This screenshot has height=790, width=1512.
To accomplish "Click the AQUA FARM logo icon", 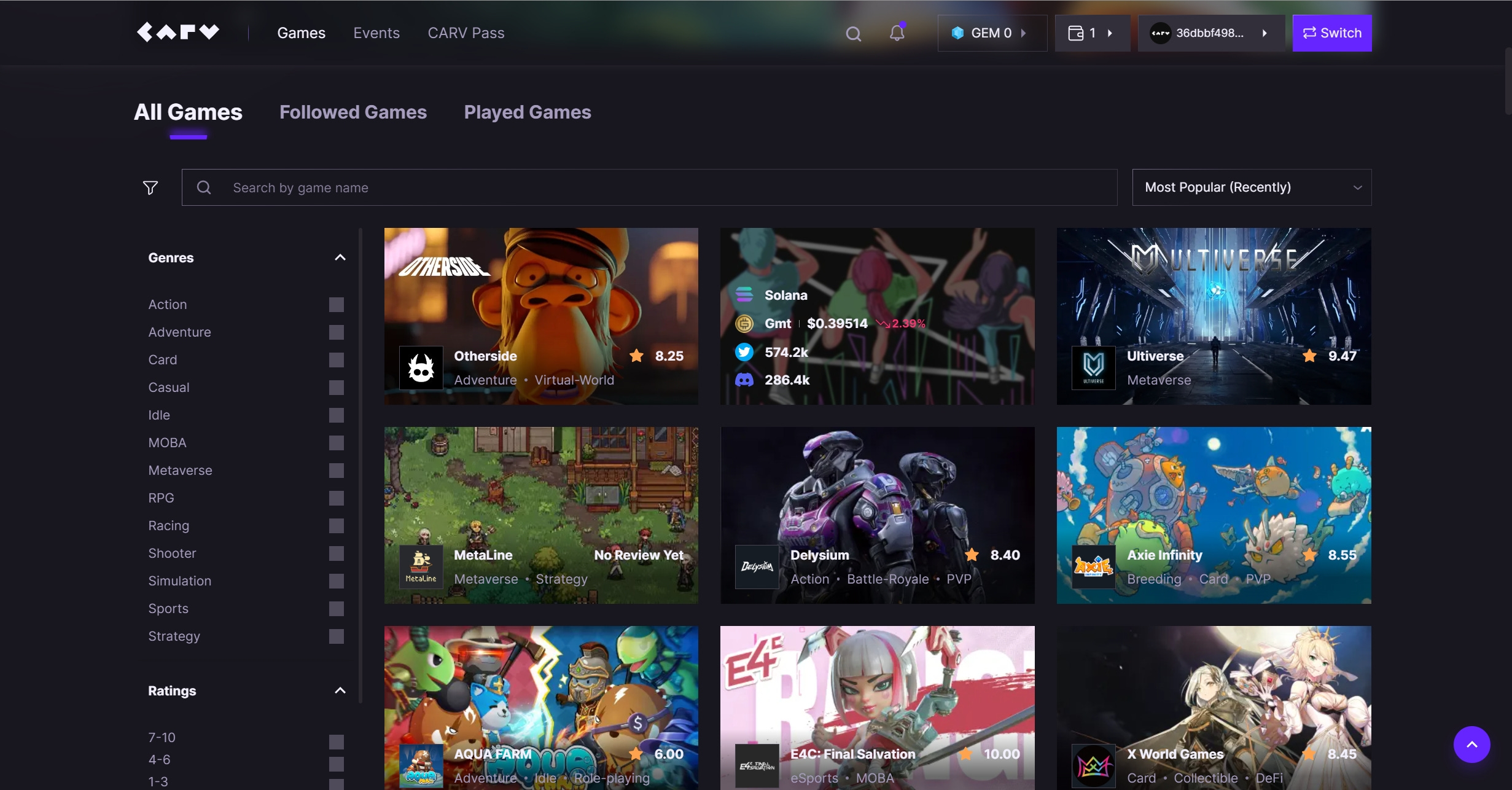I will pyautogui.click(x=421, y=765).
